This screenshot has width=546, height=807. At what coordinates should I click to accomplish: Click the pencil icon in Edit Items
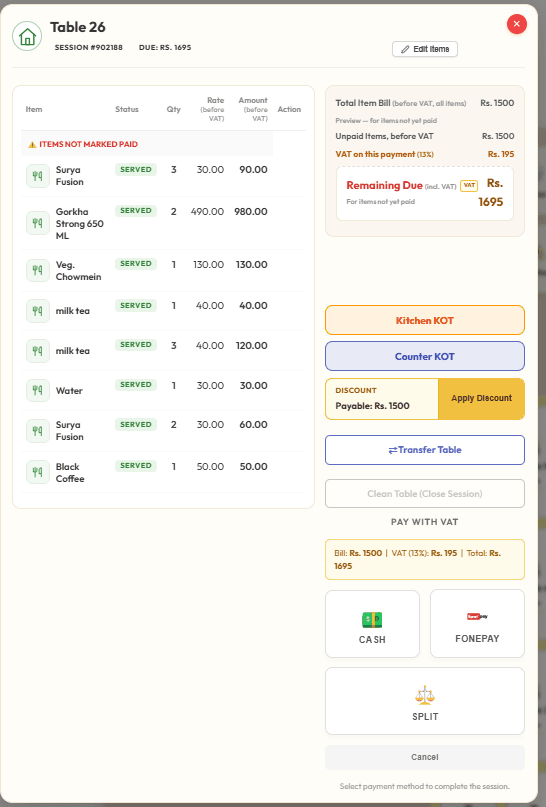pyautogui.click(x=405, y=49)
